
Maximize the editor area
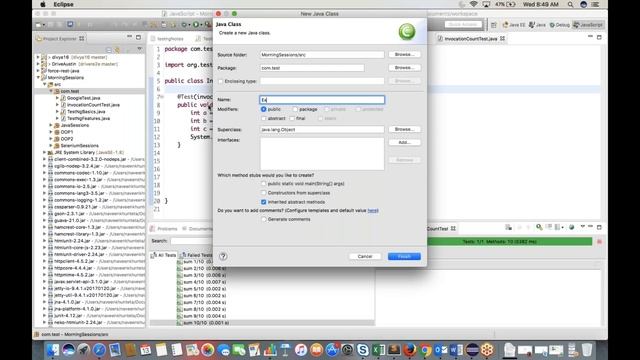pos(599,37)
